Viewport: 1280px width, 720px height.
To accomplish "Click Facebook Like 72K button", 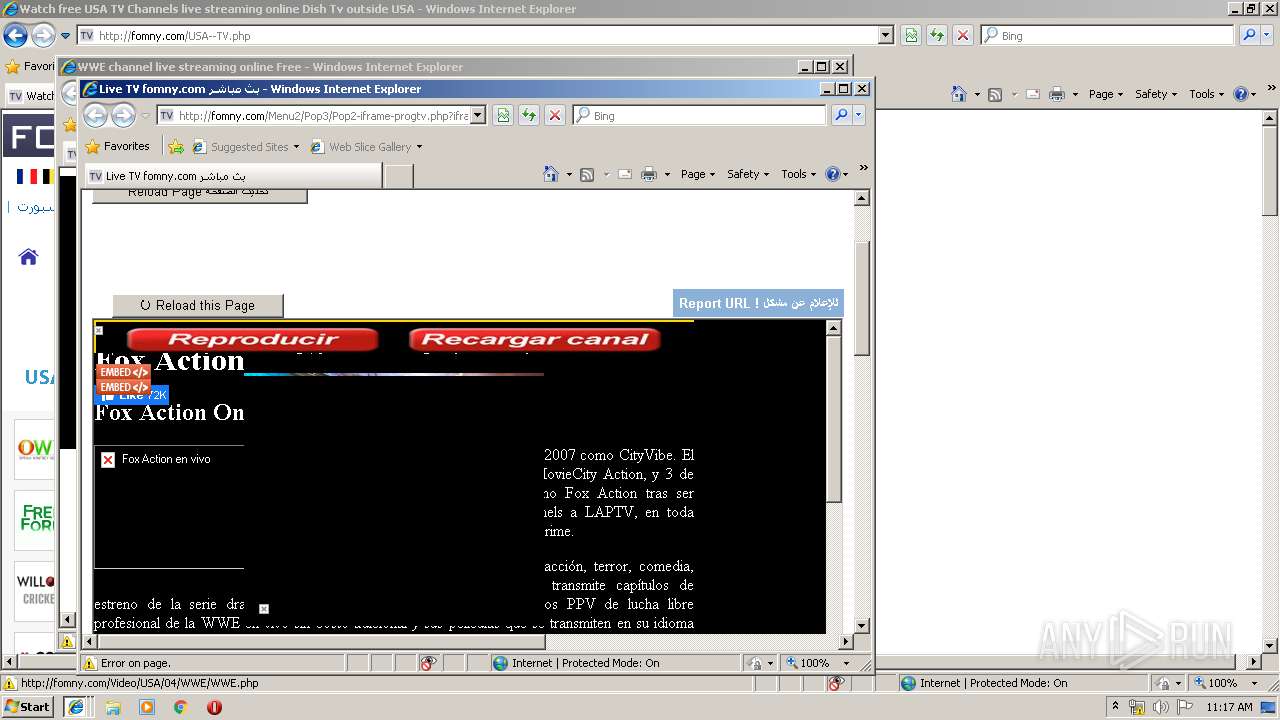I will 132,395.
